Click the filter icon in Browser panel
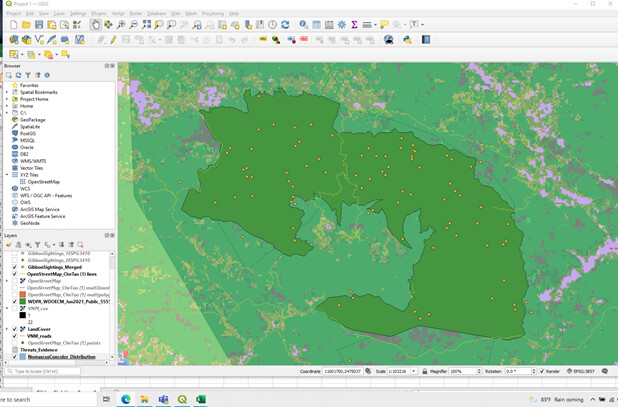The width and height of the screenshot is (618, 407). 28,75
